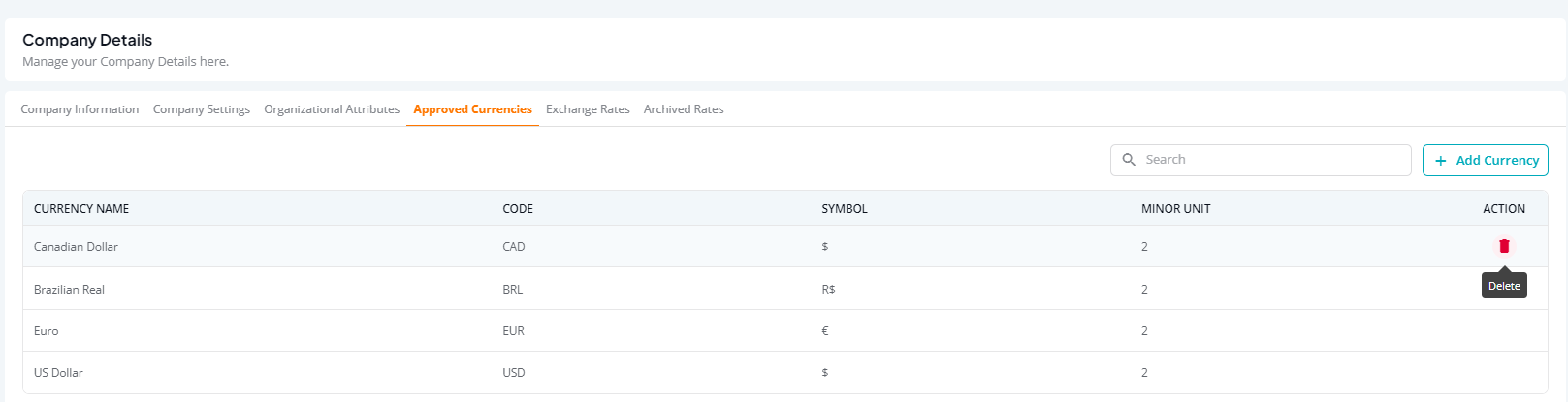Click the Add Currency button
Image resolution: width=1568 pixels, height=402 pixels.
tap(1486, 161)
